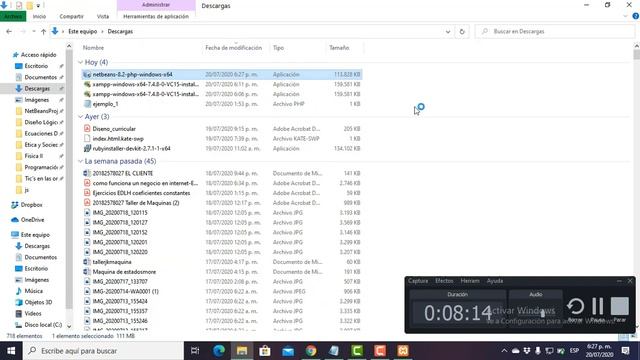The image size is (640, 360).
Task: Restart the recording with Borrar button
Action: tap(575, 309)
